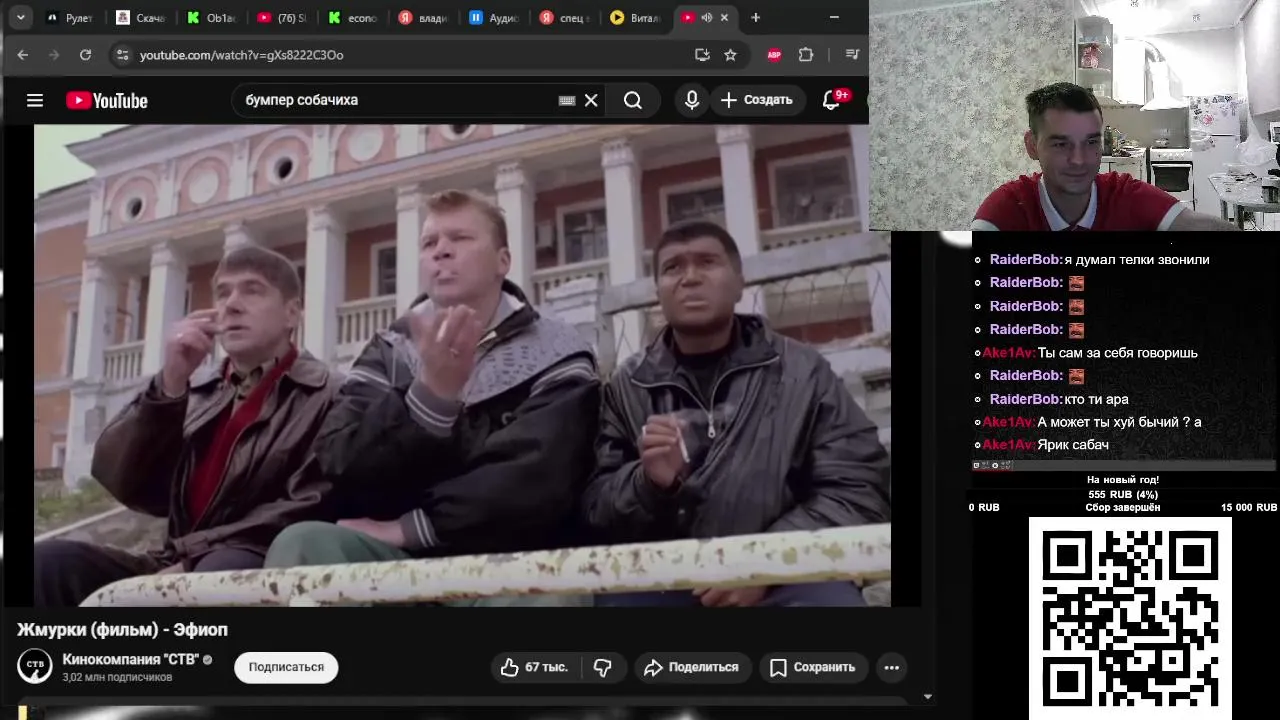Open Кинокомпания СТВ channel avatar
This screenshot has height=720, width=1280.
35,666
